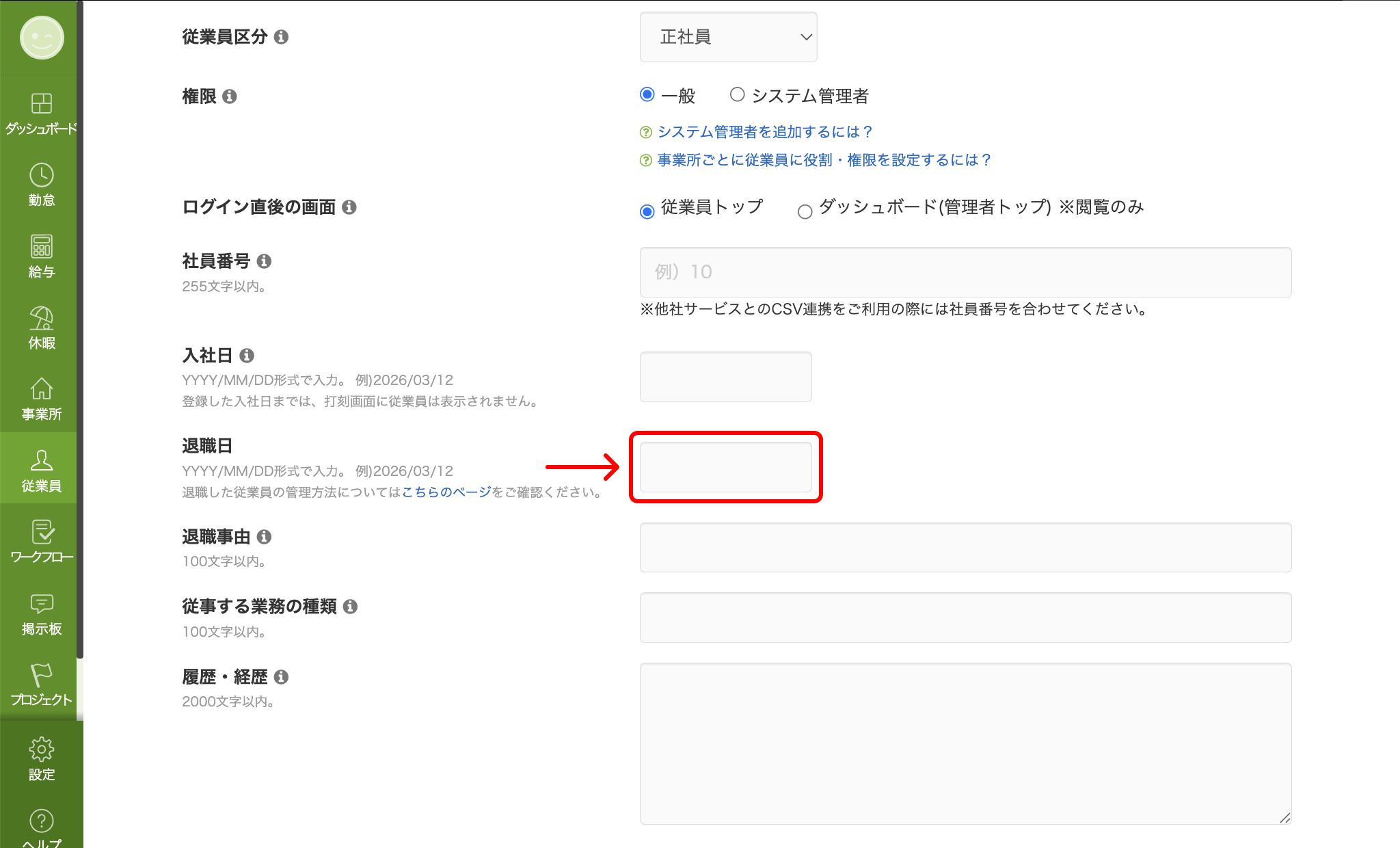The image size is (1400, 848).
Task: Select システム管理者 as the permission
Action: click(737, 94)
